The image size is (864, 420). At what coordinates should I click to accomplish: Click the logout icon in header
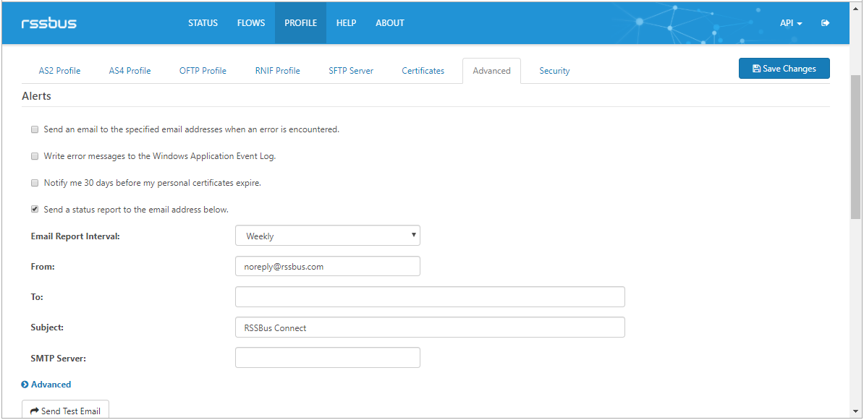pyautogui.click(x=825, y=23)
